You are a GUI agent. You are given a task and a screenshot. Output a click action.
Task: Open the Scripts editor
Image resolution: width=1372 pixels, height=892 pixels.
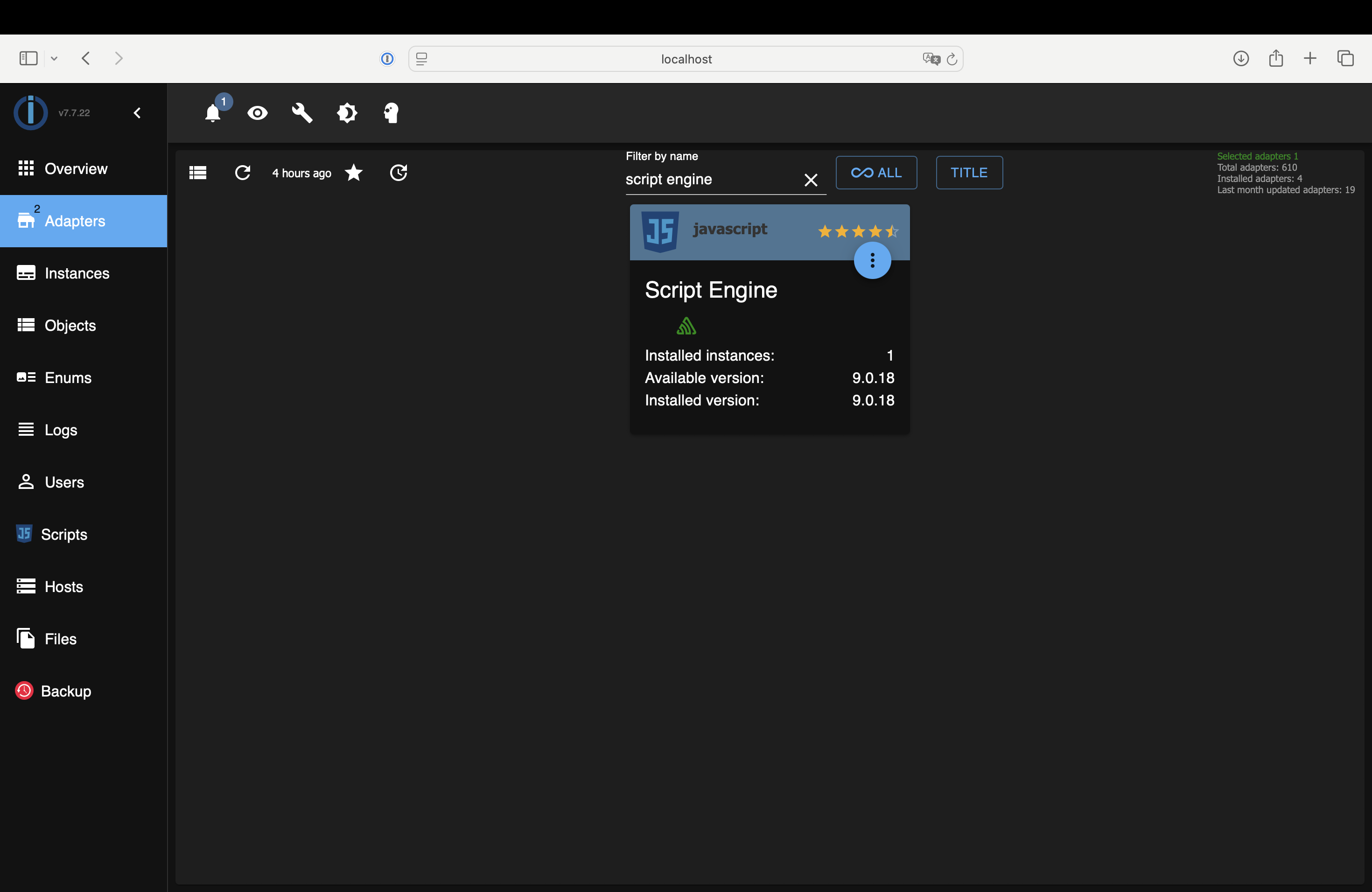tap(84, 535)
